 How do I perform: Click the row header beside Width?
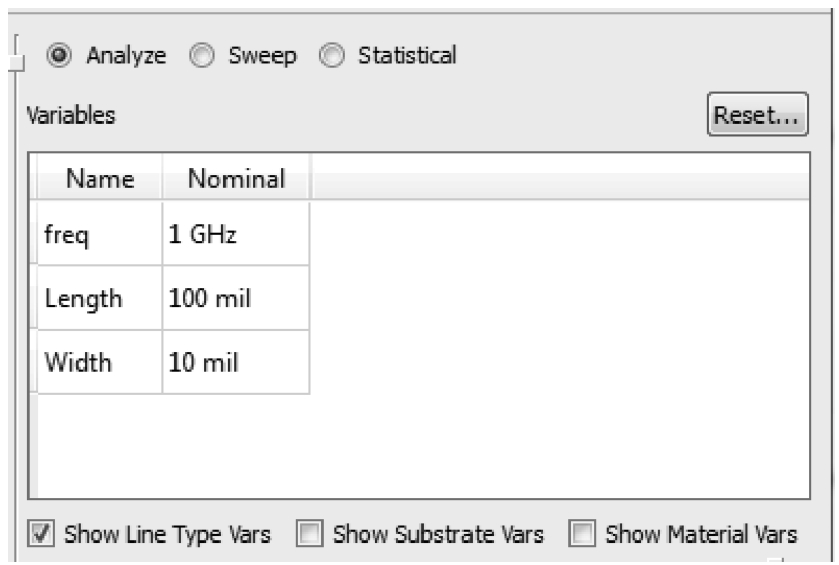click(33, 362)
